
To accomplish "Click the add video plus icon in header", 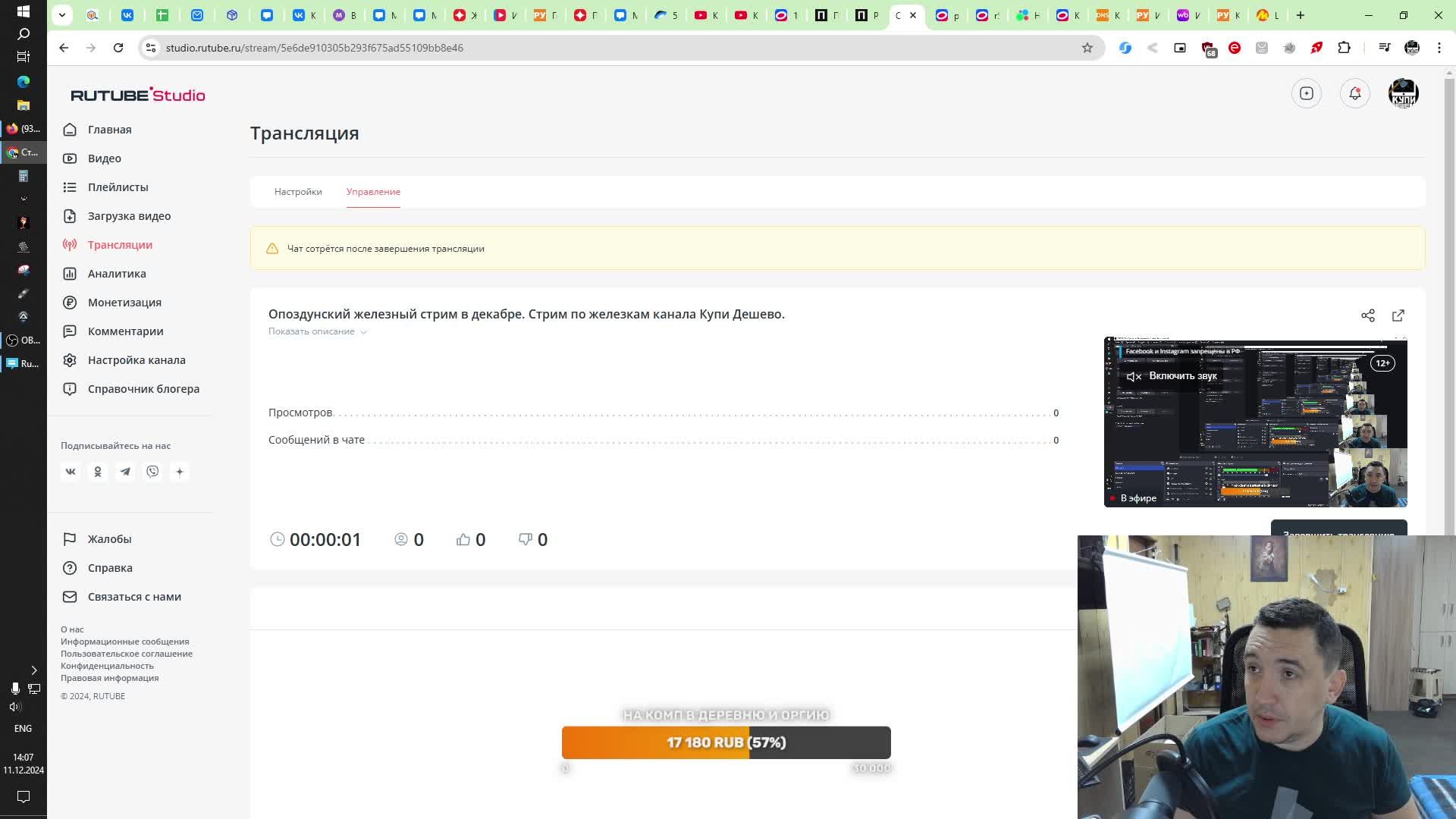I will pos(1306,93).
